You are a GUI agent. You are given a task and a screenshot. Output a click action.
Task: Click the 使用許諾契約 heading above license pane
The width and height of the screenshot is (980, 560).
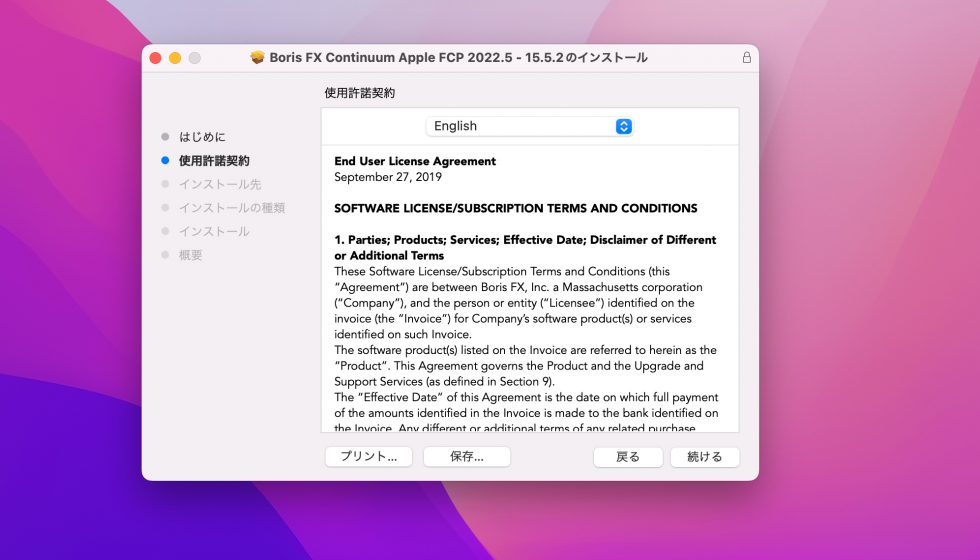[359, 93]
